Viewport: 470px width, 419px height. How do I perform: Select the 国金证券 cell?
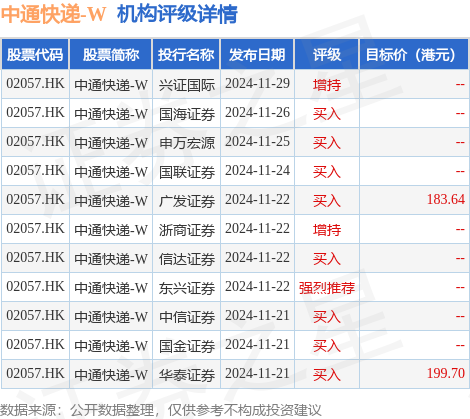[187, 346]
